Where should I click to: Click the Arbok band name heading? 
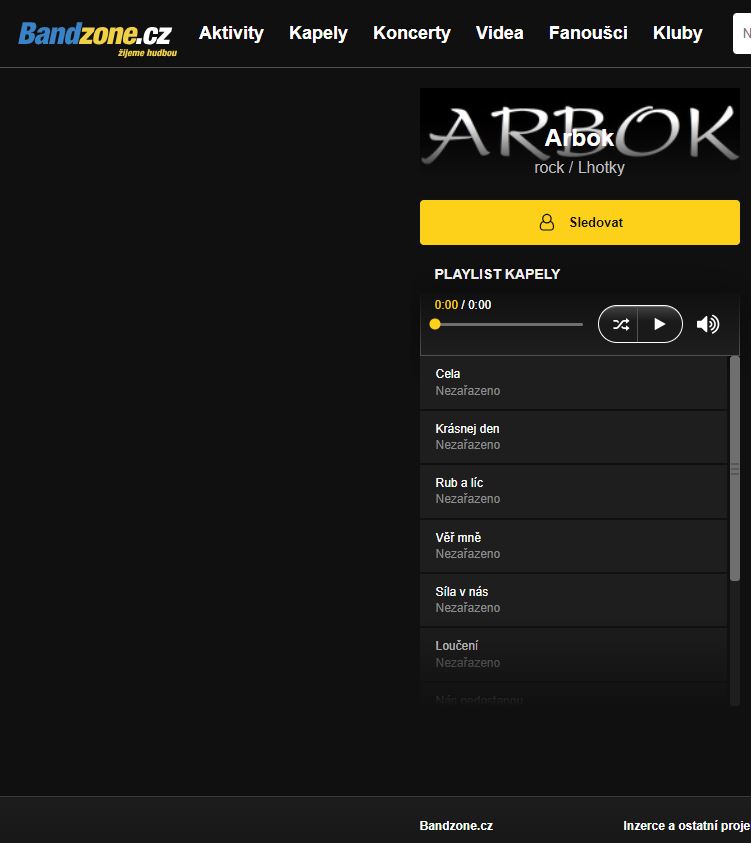pyautogui.click(x=579, y=138)
